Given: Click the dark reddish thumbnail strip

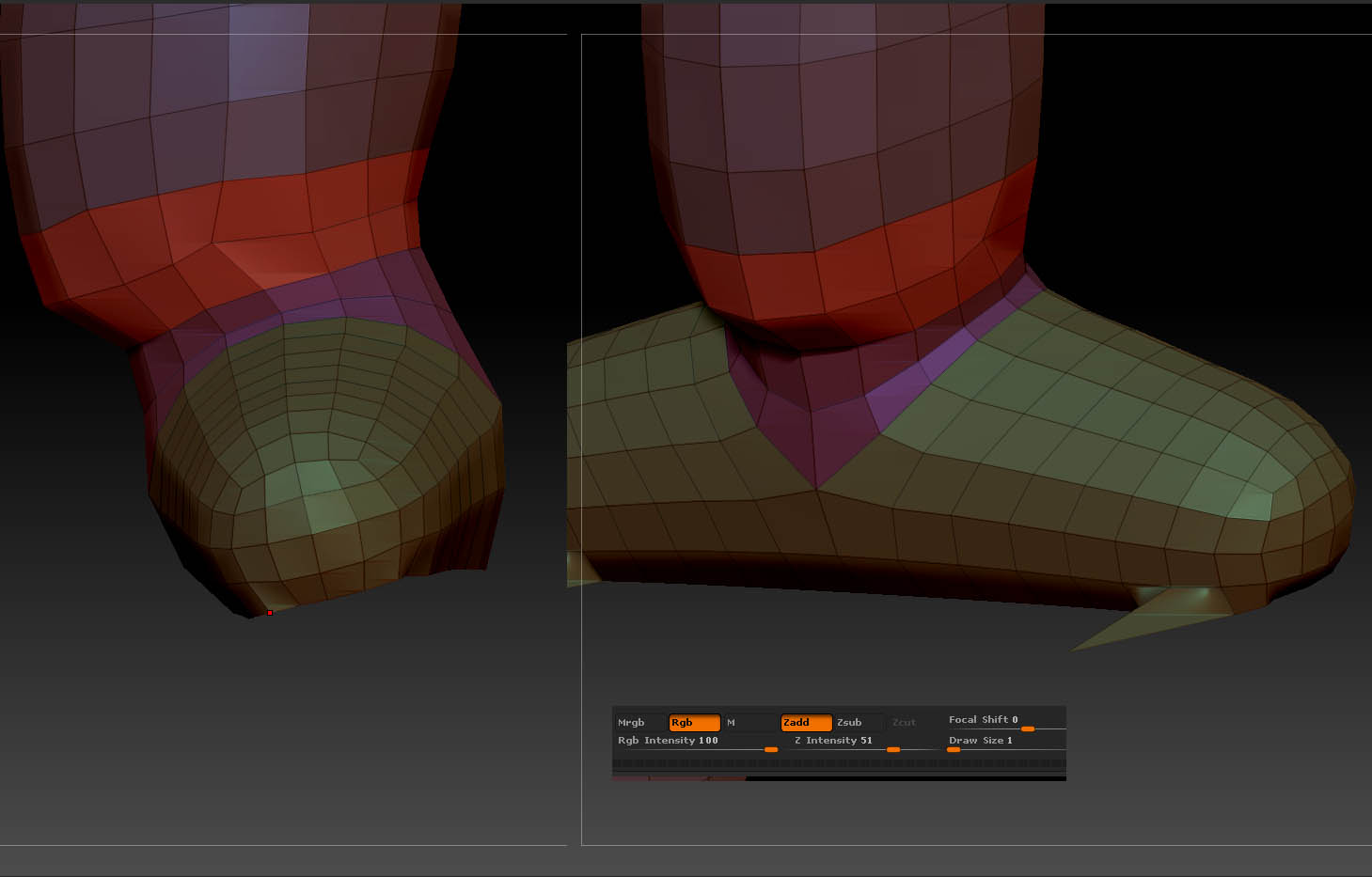Looking at the screenshot, I should pyautogui.click(x=677, y=776).
